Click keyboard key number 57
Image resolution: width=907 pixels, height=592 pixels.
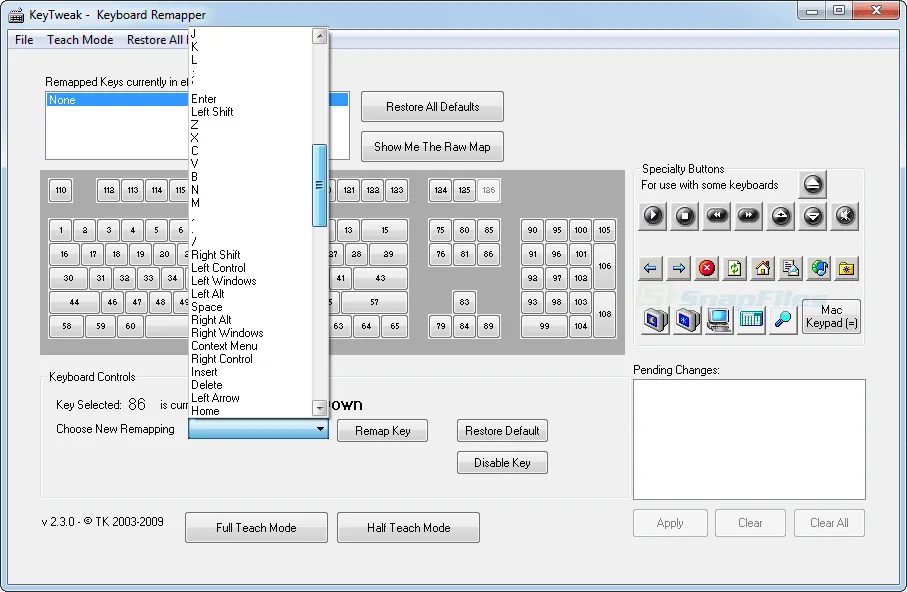[374, 302]
